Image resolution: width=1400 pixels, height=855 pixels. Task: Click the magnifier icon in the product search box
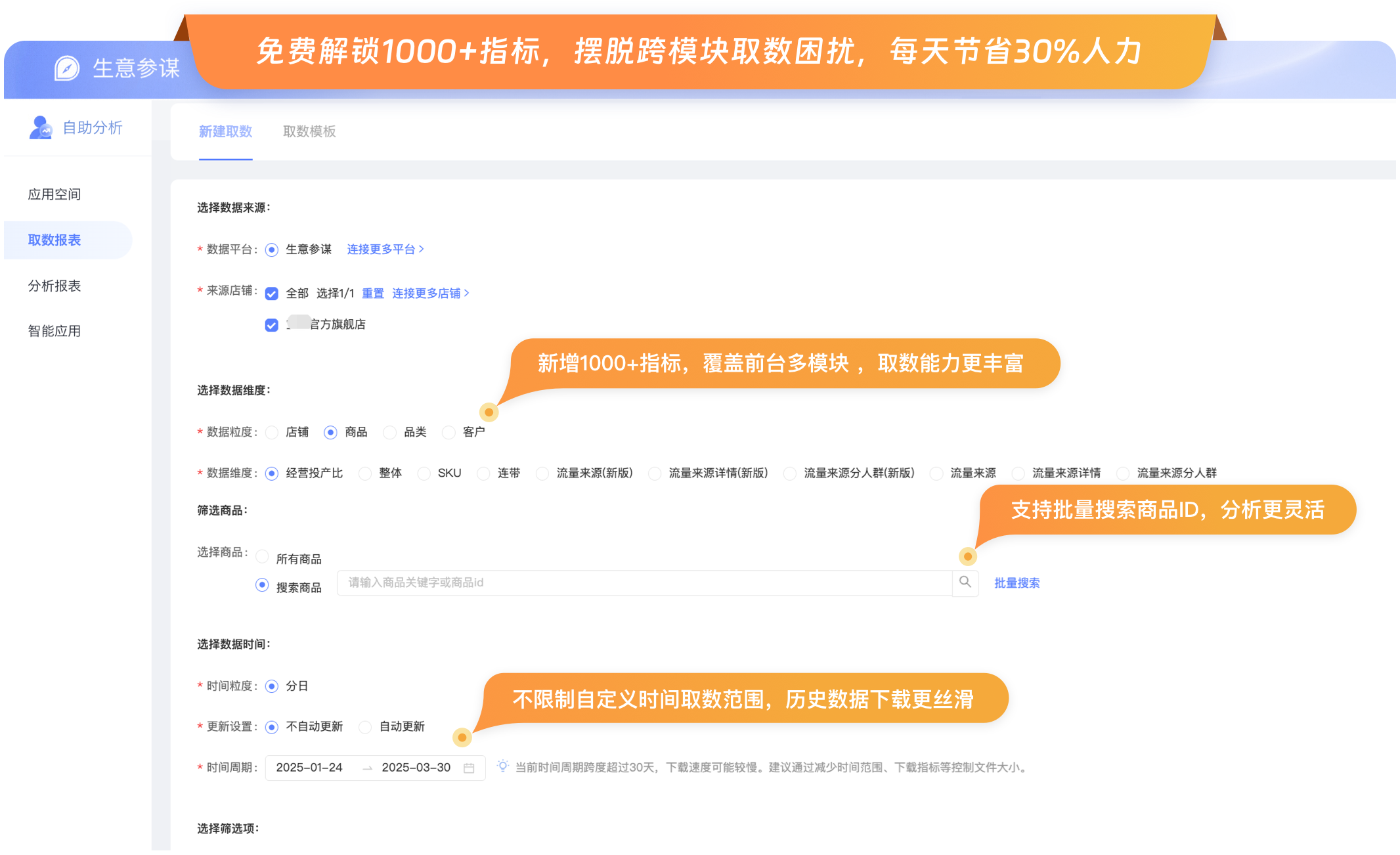965,582
